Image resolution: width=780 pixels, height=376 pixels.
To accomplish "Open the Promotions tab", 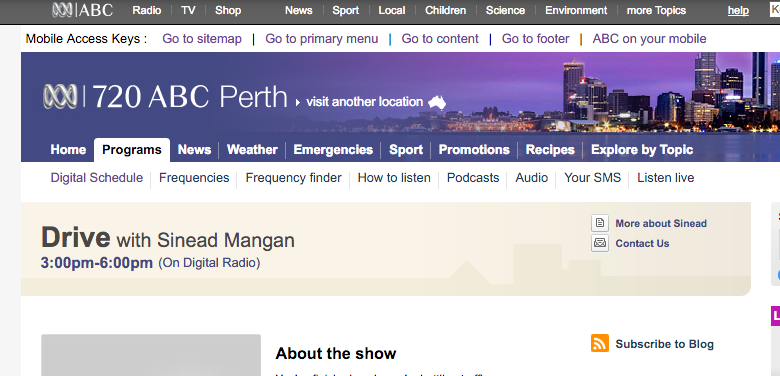I will [x=474, y=150].
